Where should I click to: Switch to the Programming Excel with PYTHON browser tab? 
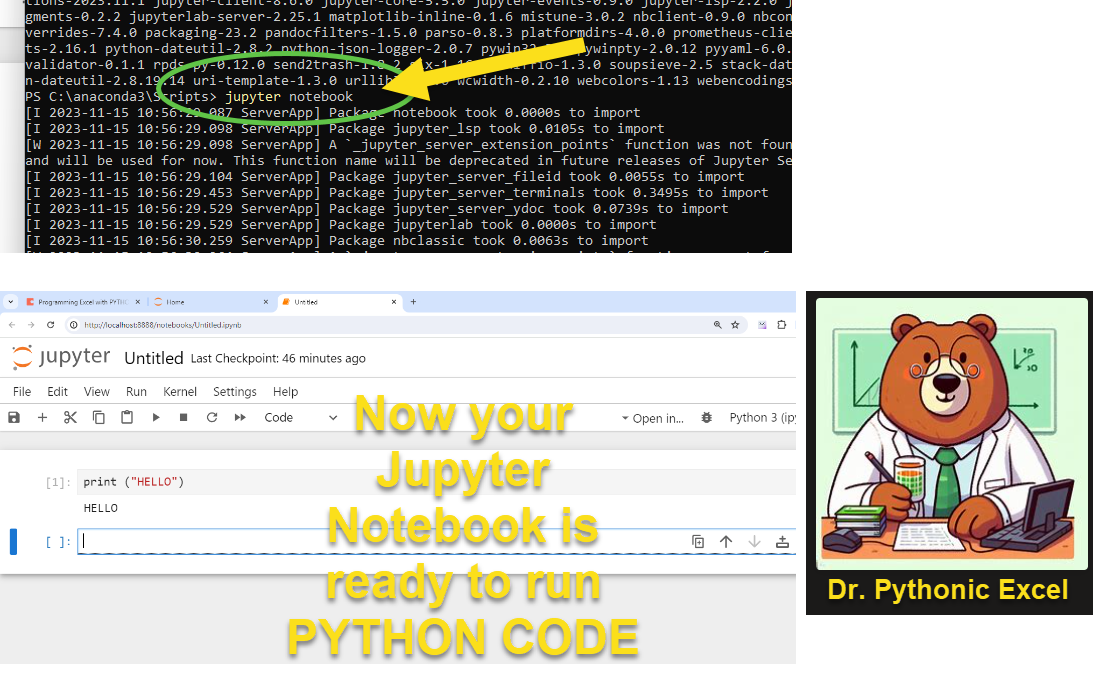[x=82, y=302]
